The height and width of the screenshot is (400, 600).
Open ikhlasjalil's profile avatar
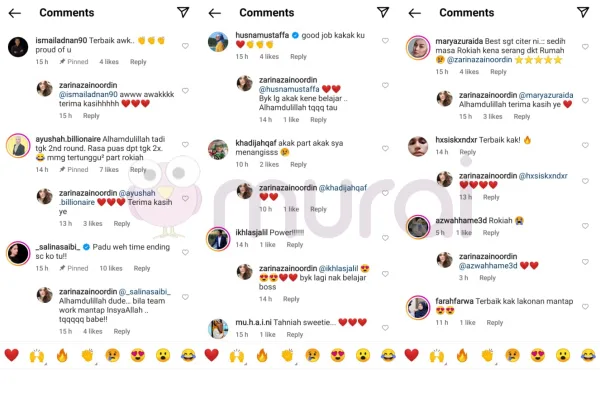[218, 238]
